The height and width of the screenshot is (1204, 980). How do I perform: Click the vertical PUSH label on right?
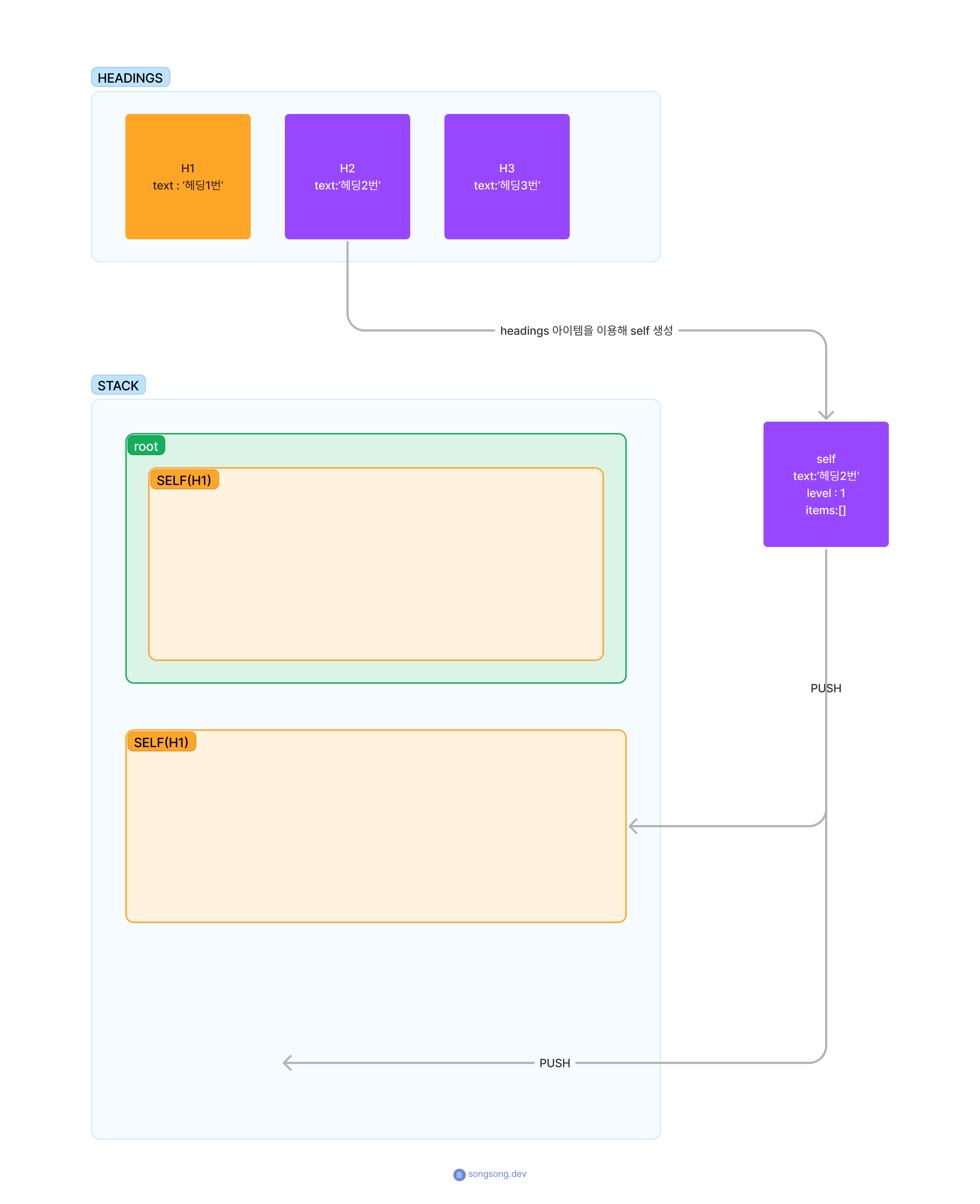pos(825,688)
